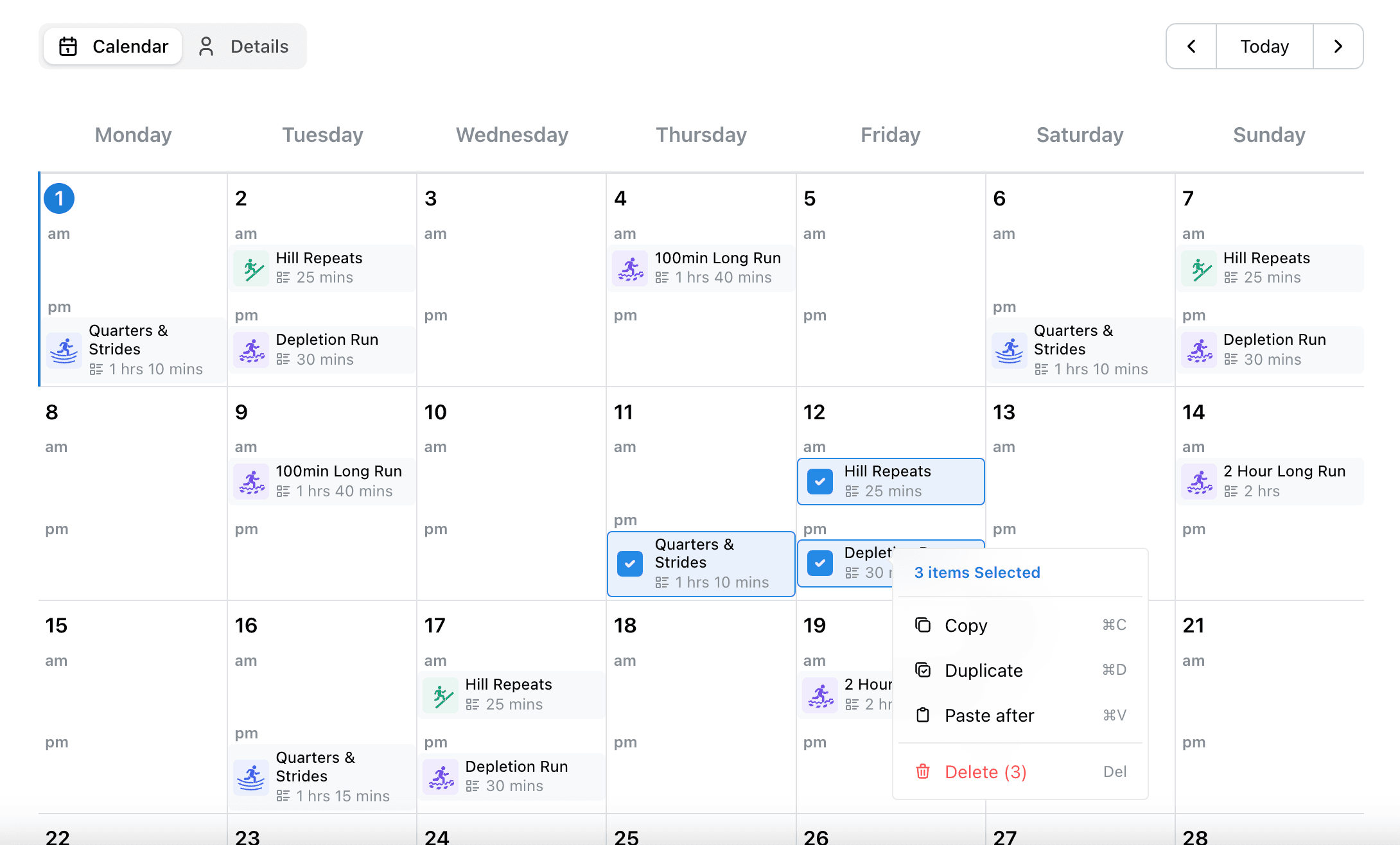Select the green Hill Repeats icon on October 2

coord(250,268)
